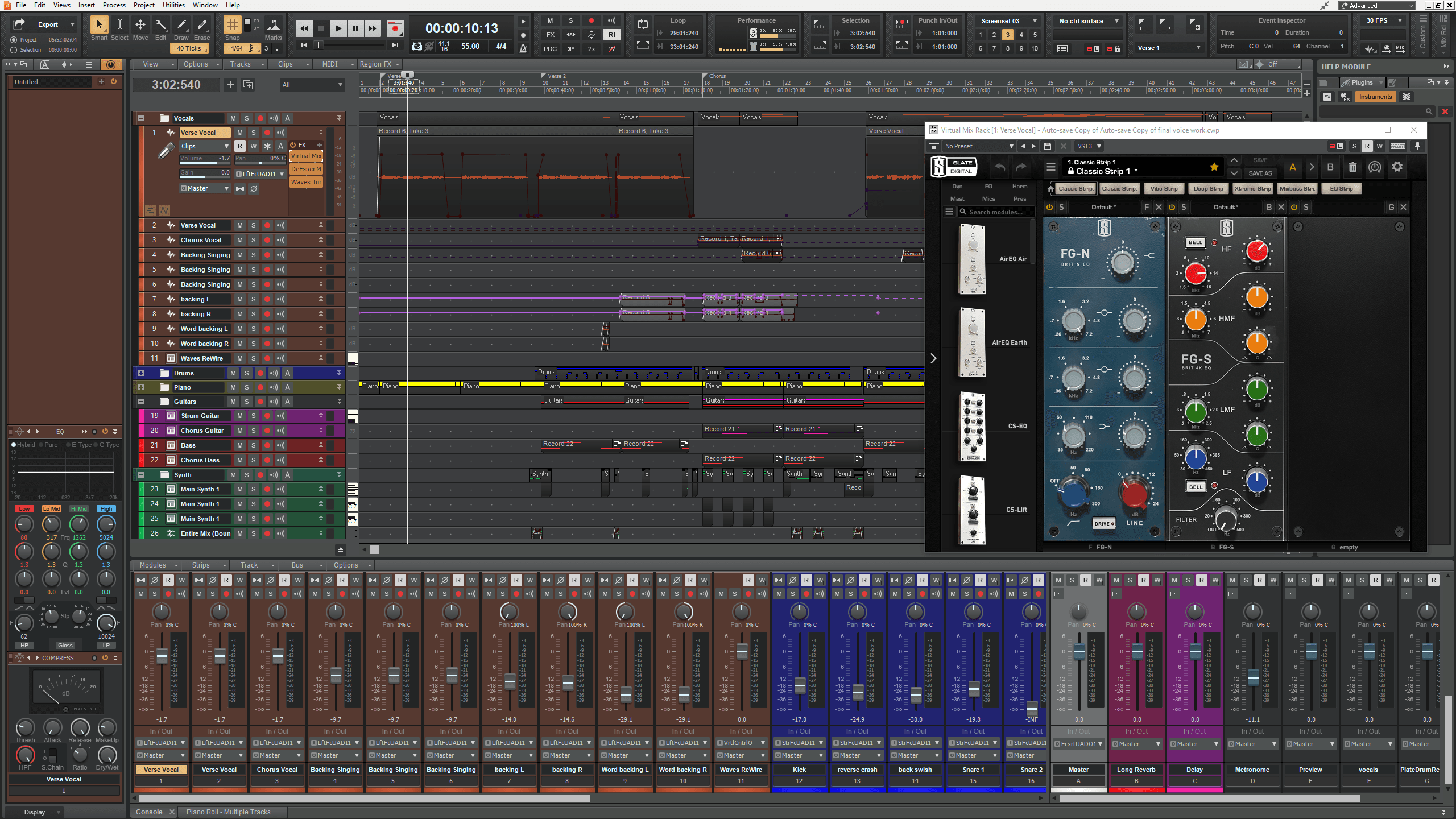Toggle Snap to grid button
The image size is (1456, 819).
(232, 25)
